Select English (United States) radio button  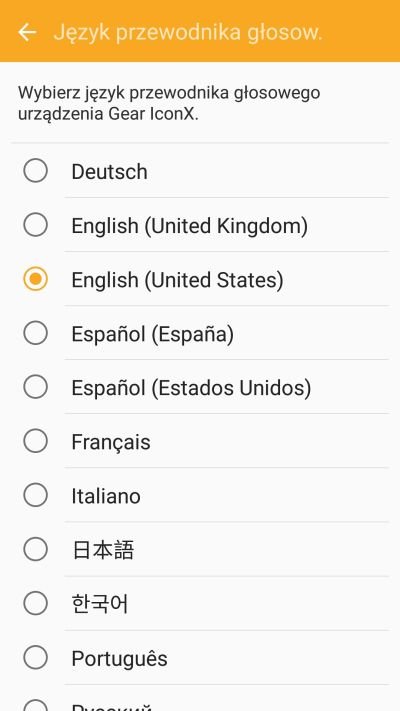35,278
